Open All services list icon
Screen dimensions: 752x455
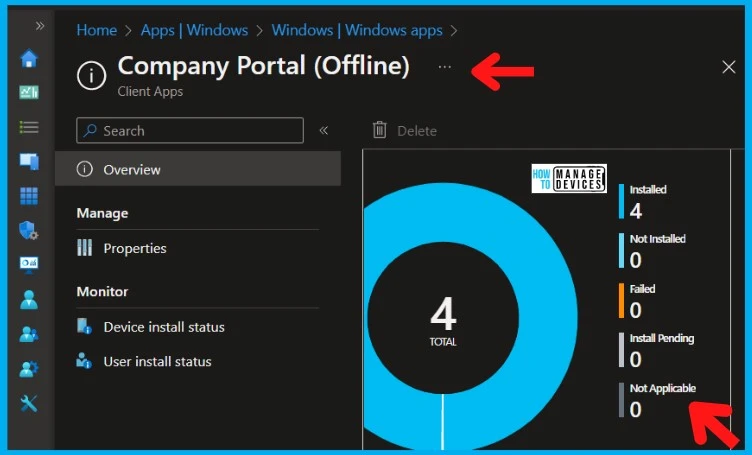[29, 127]
